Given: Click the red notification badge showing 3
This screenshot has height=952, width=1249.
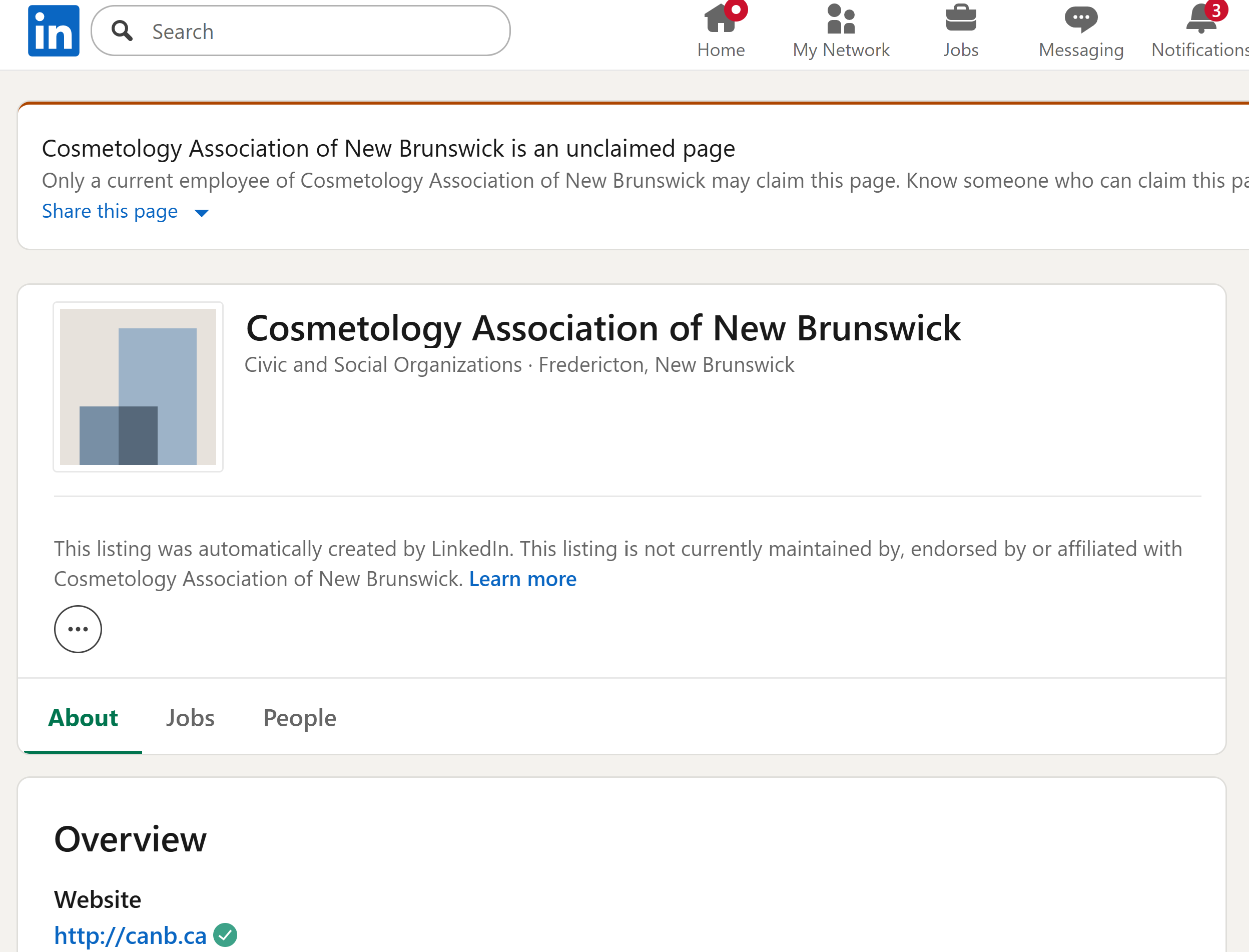Looking at the screenshot, I should (x=1216, y=11).
